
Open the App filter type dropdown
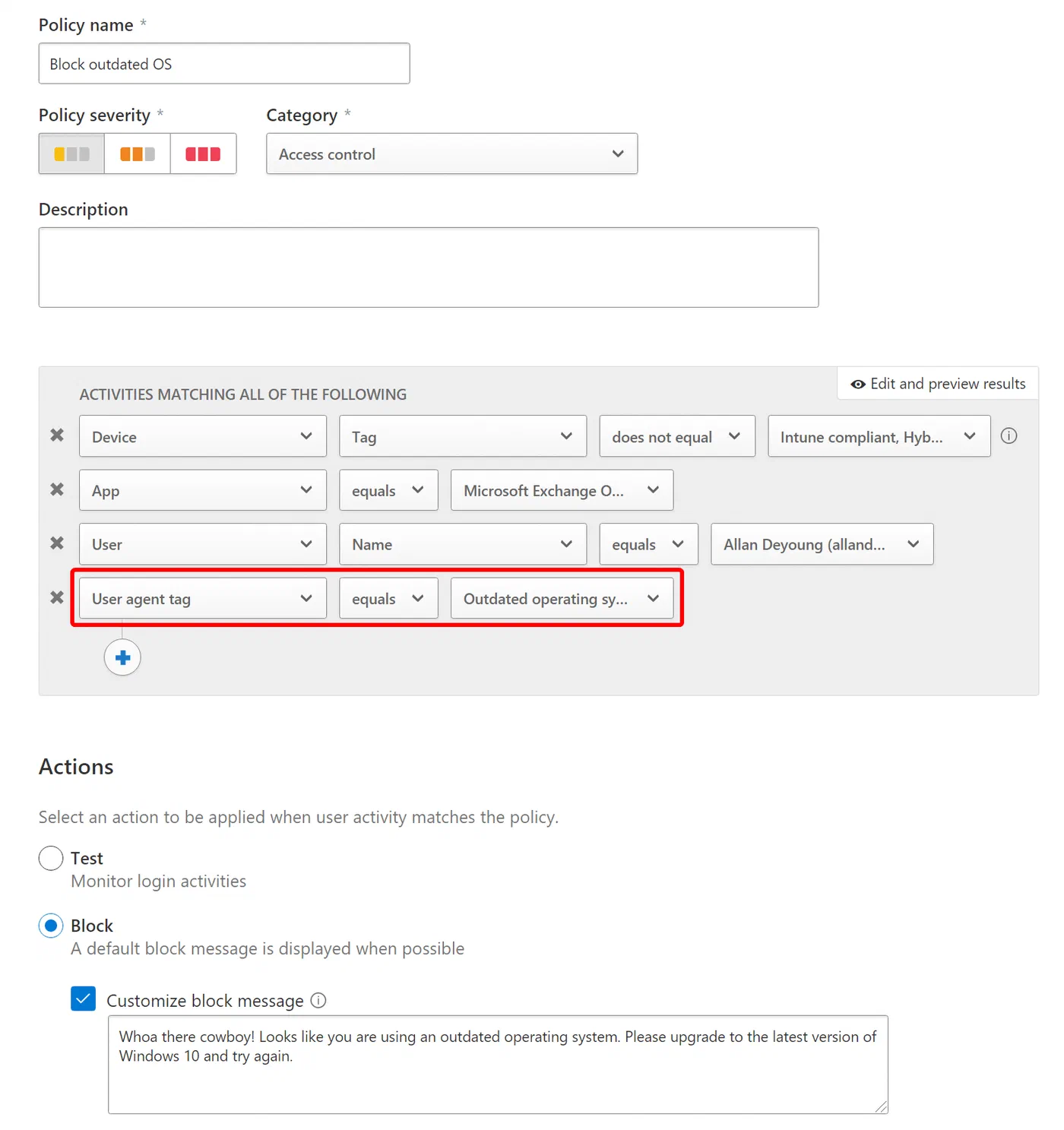click(x=203, y=490)
